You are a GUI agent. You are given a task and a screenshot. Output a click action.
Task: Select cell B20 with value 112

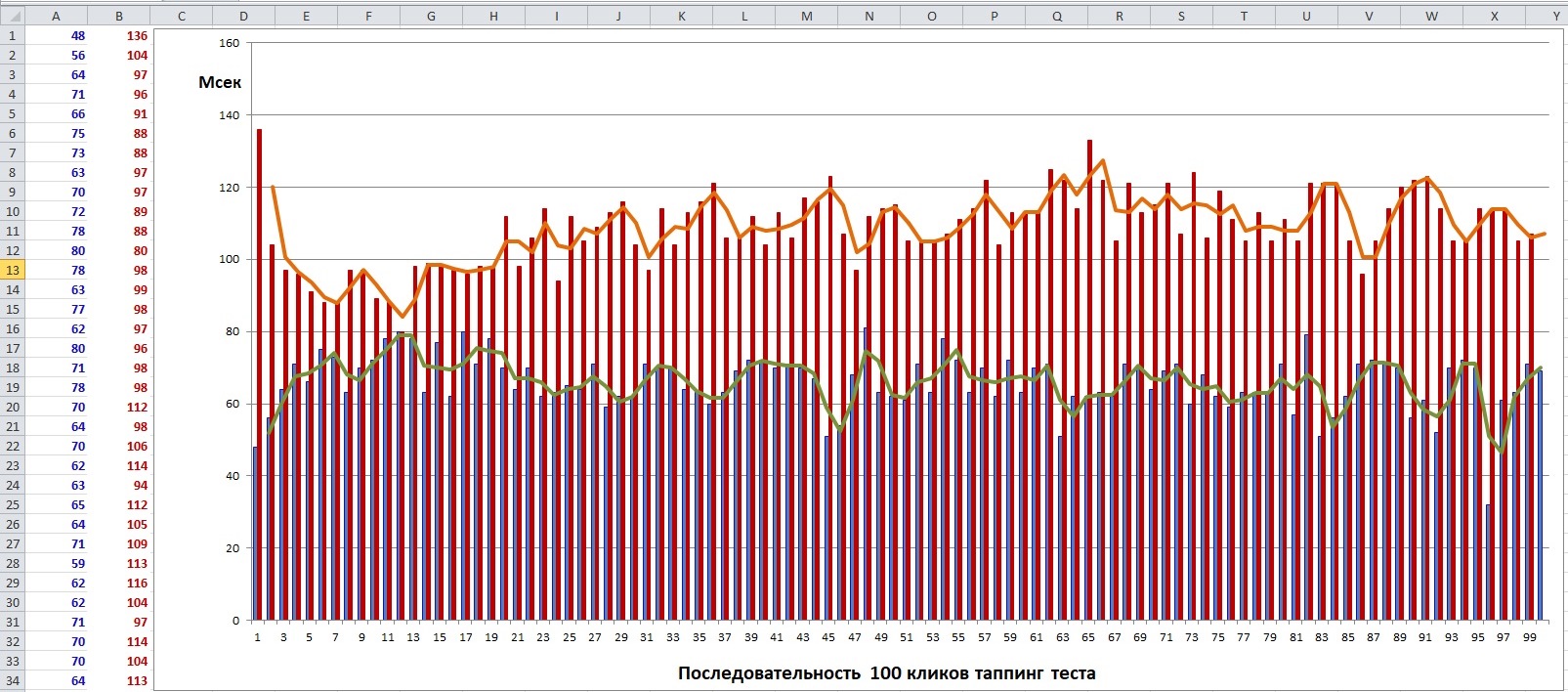119,407
